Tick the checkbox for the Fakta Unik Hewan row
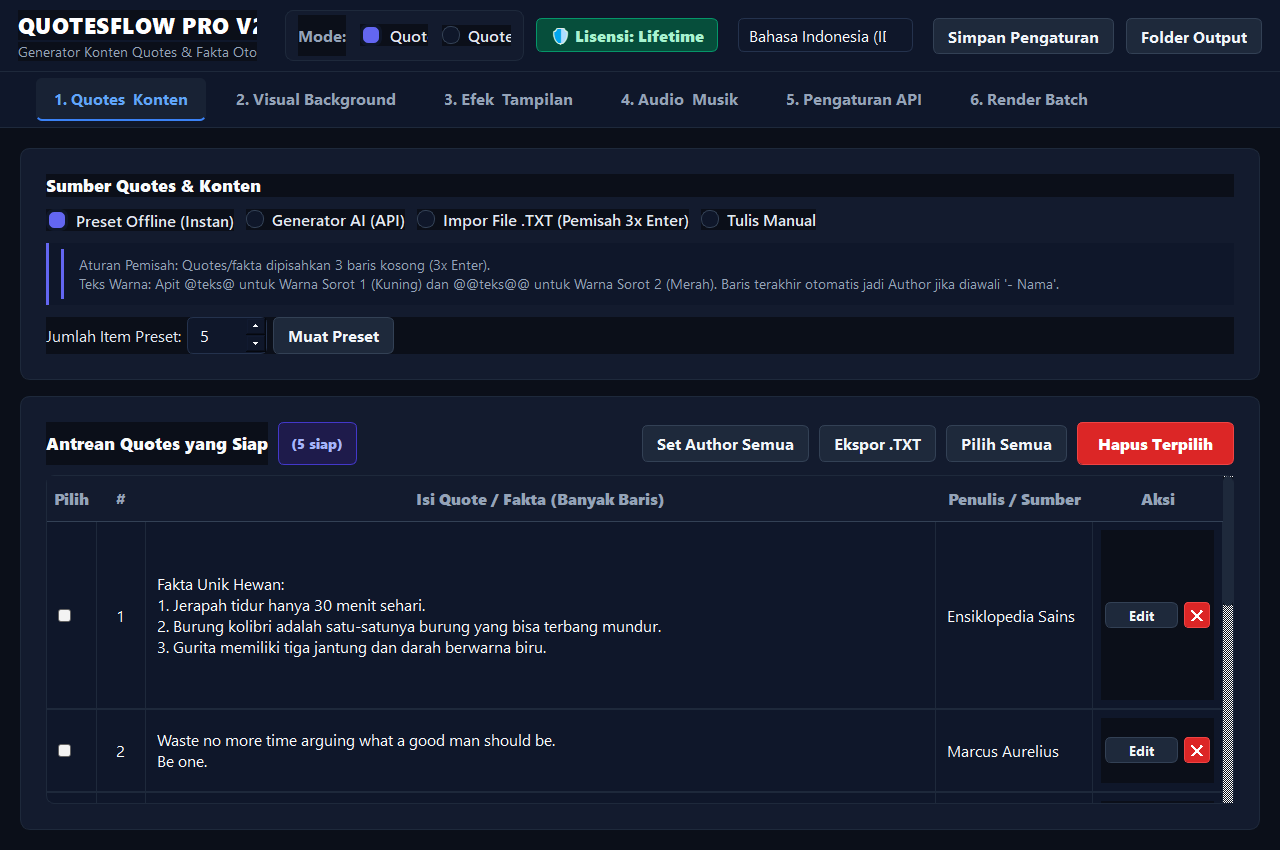 65,616
